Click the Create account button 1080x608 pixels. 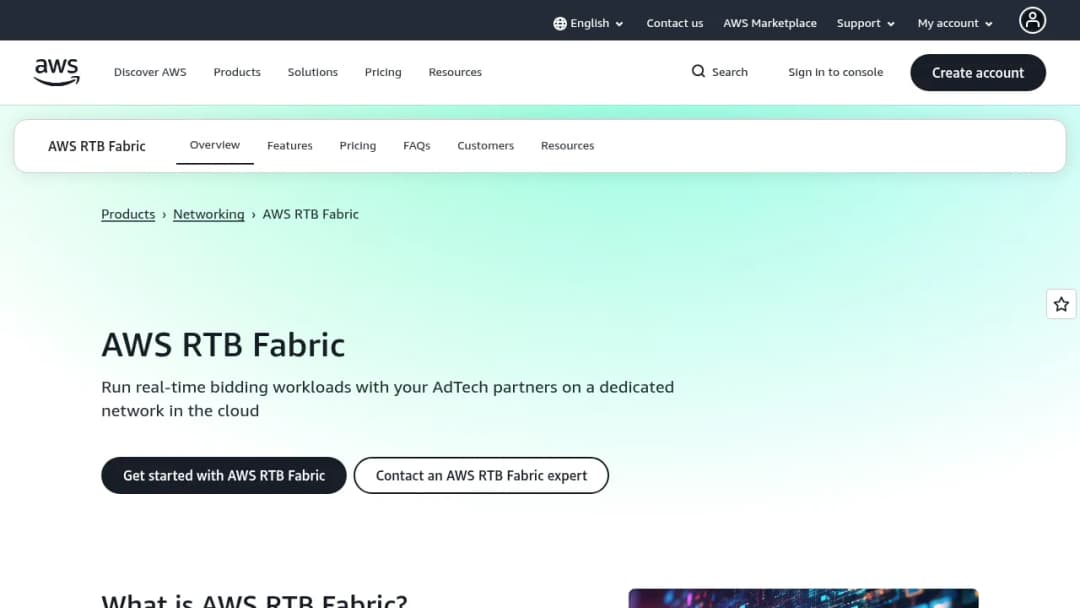click(x=978, y=72)
